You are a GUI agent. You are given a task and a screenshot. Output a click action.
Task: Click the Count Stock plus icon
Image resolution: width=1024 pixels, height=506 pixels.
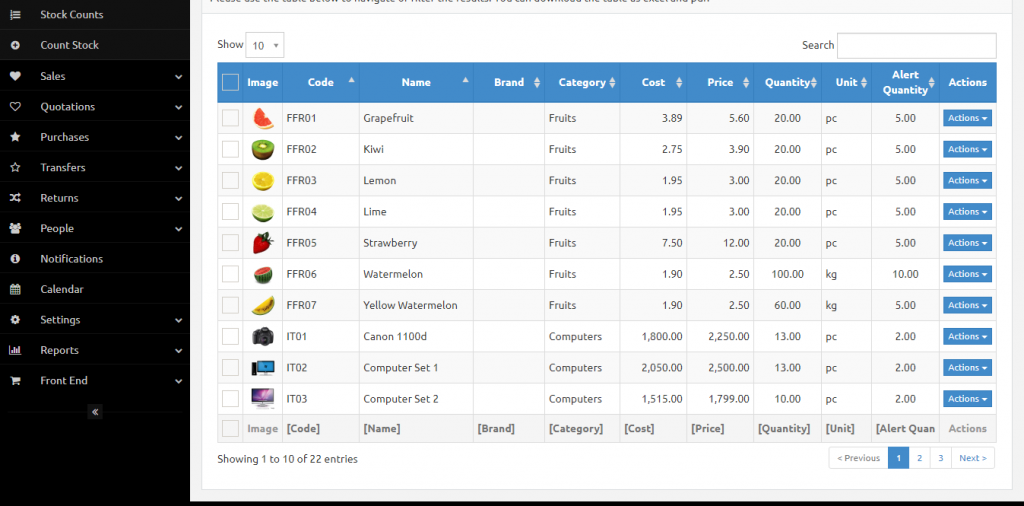[x=15, y=45]
